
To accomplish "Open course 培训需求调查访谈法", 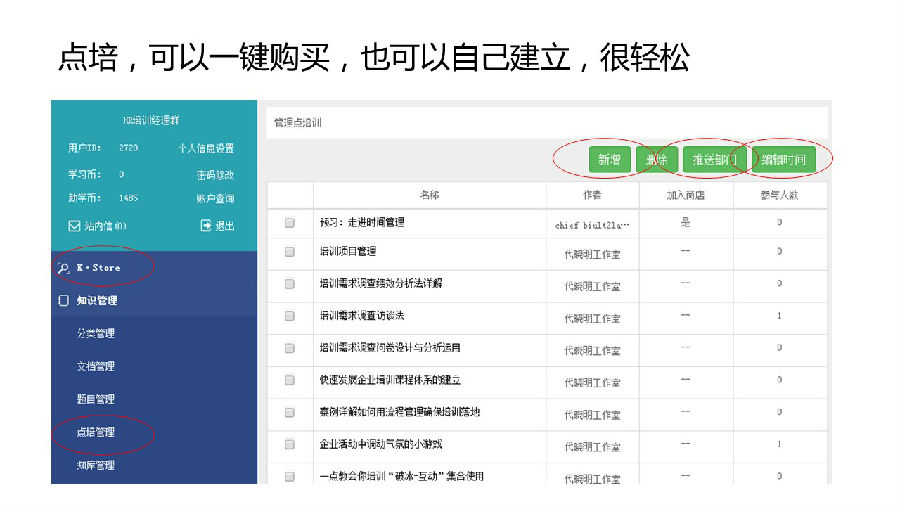I will (362, 316).
